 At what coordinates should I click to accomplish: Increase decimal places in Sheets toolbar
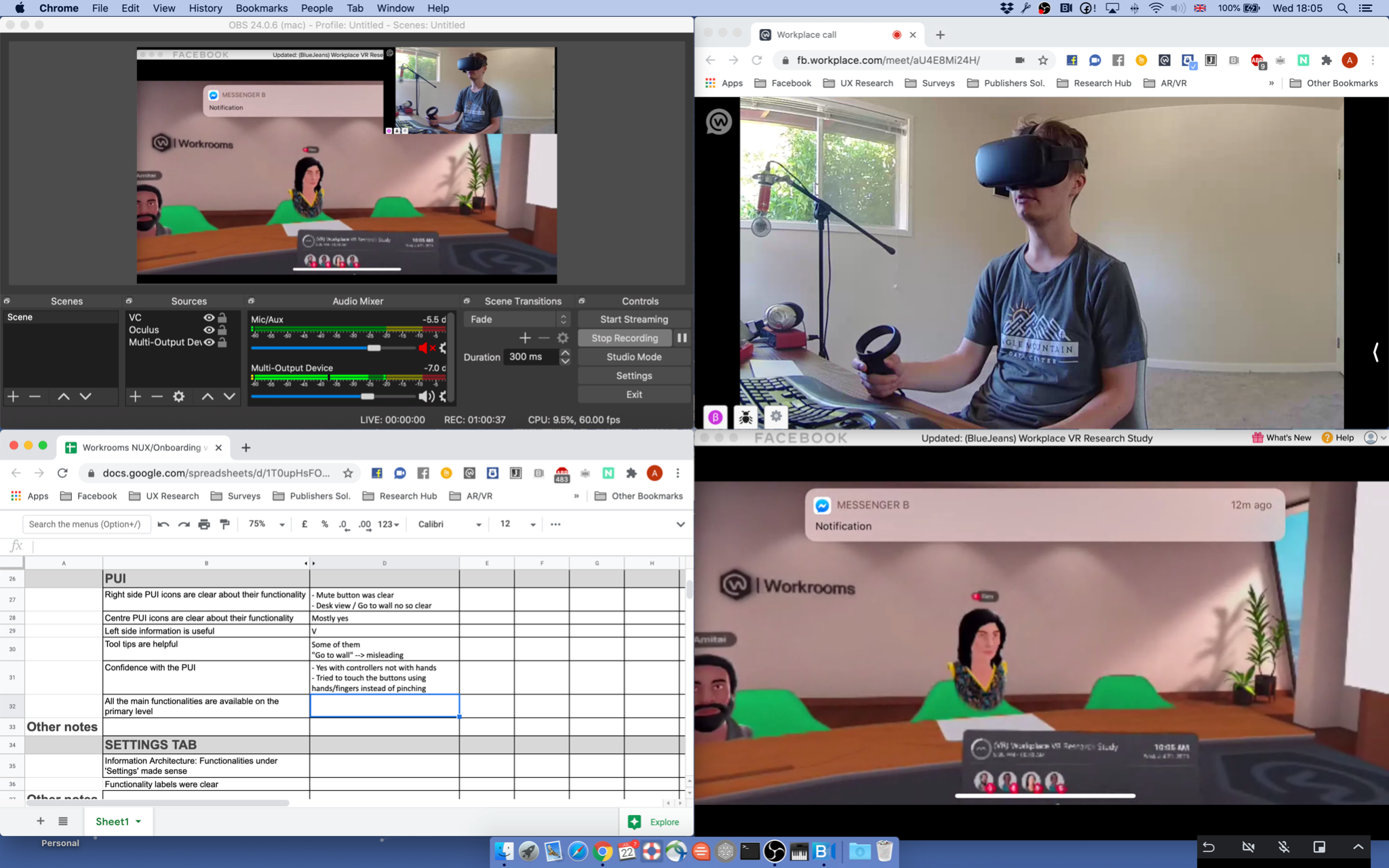pos(365,524)
